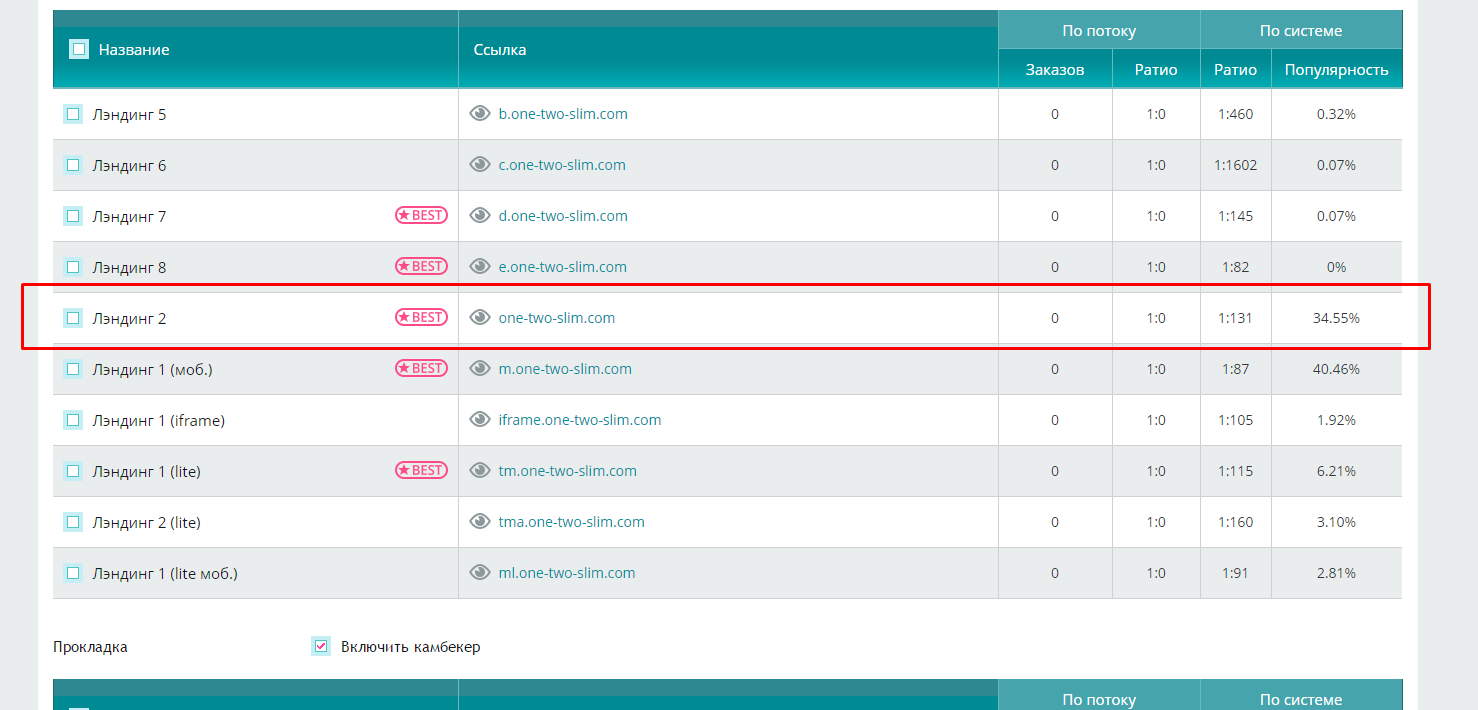Image resolution: width=1478 pixels, height=710 pixels.
Task: Open the e.one-two-slim.com link
Action: click(563, 267)
